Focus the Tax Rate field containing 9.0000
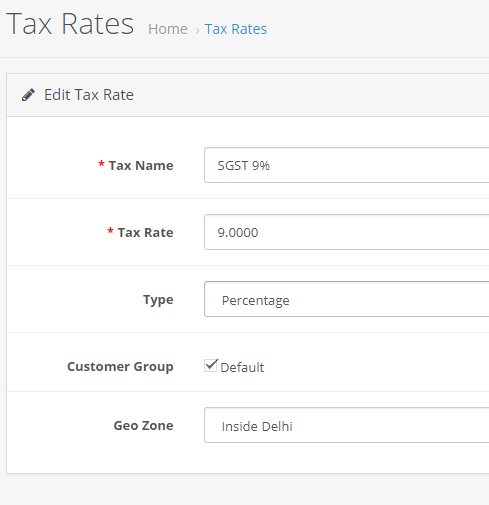The width and height of the screenshot is (489, 505). point(346,232)
